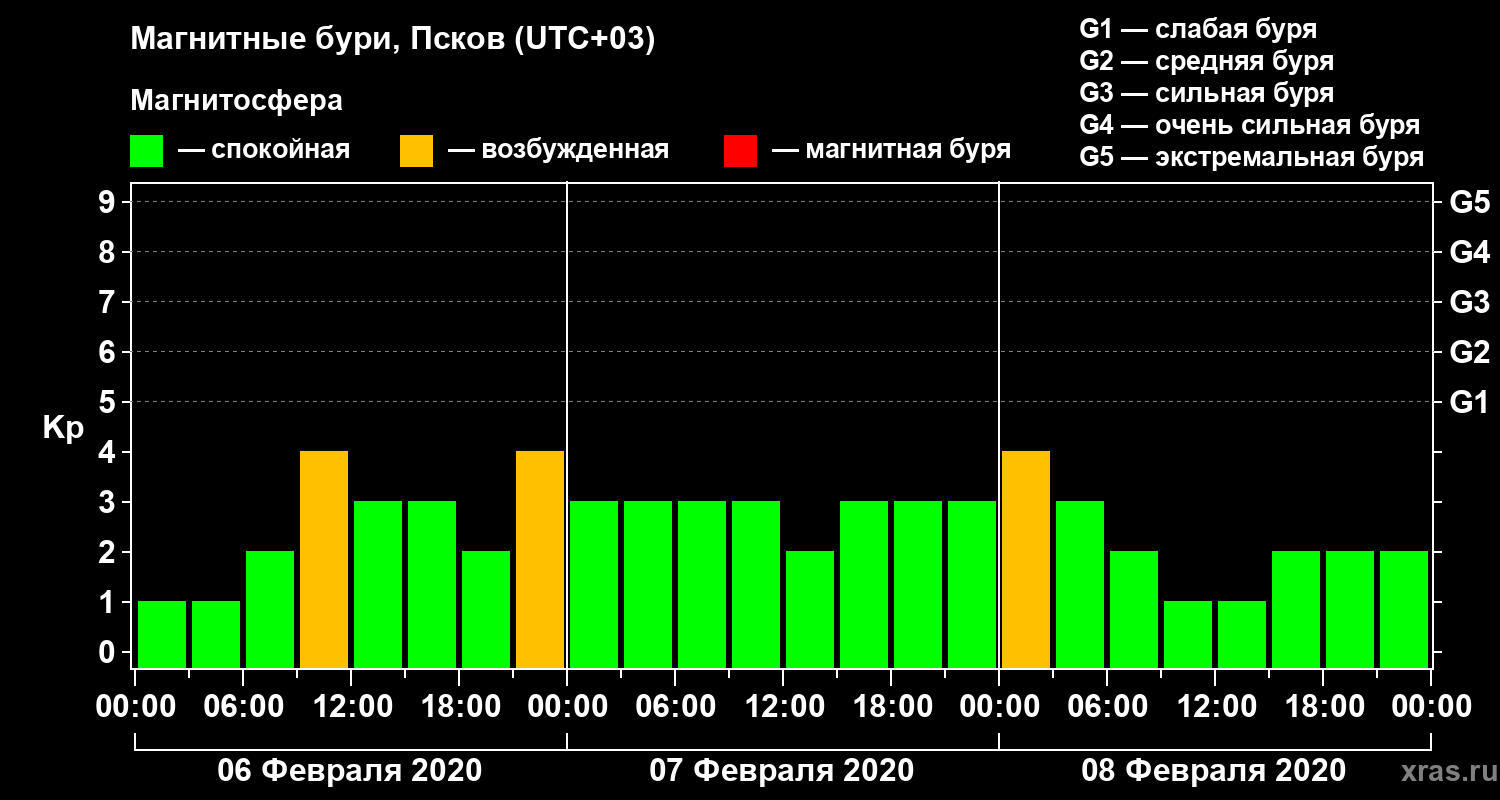Click 'G2 — средняя буря' legend line
Viewport: 1500px width, 800px height.
click(1207, 61)
